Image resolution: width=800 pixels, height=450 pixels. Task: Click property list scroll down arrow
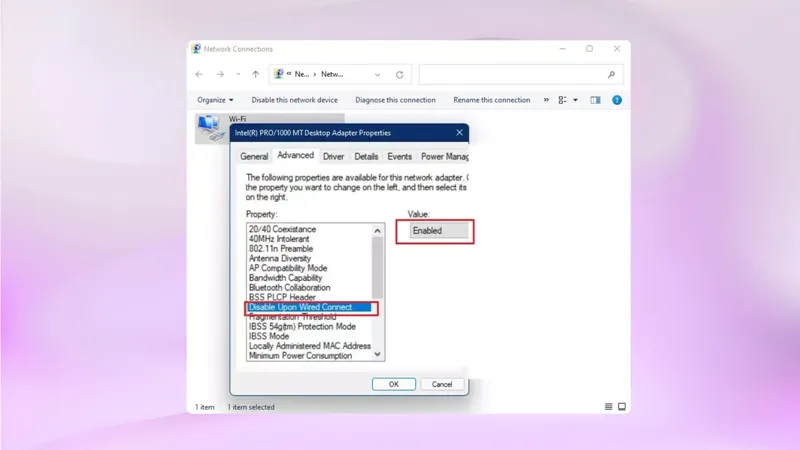[x=378, y=354]
